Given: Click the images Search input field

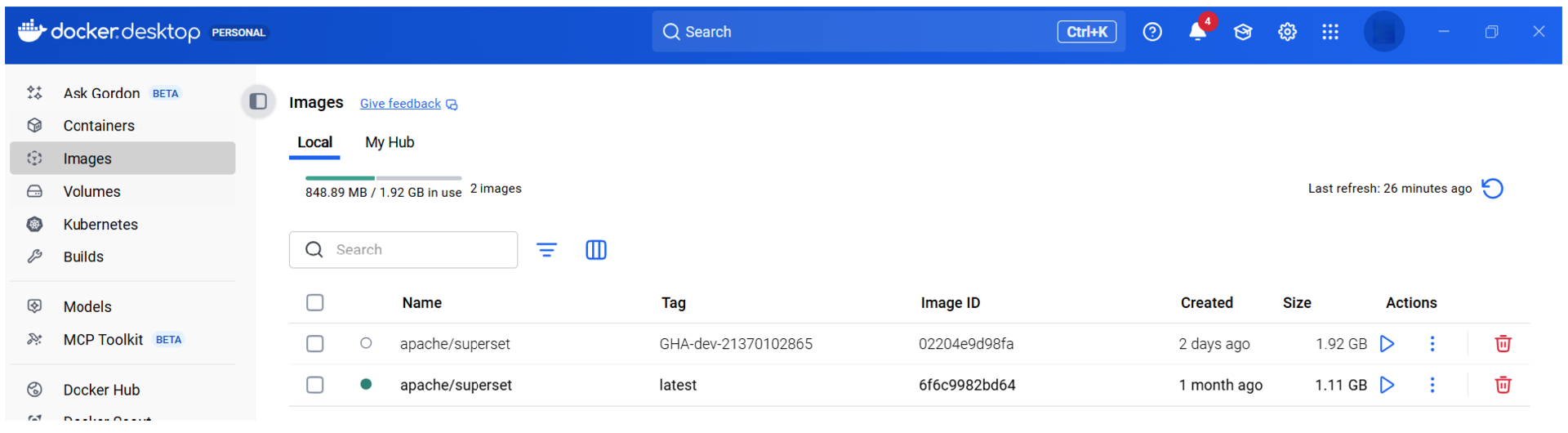Looking at the screenshot, I should [x=403, y=250].
